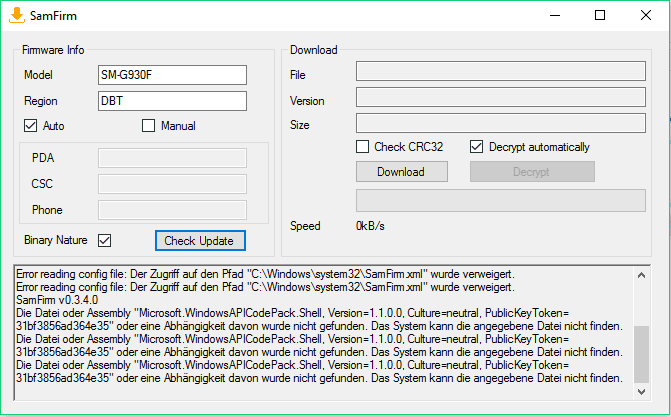
Task: Close the SamFirm window
Action: pyautogui.click(x=646, y=15)
